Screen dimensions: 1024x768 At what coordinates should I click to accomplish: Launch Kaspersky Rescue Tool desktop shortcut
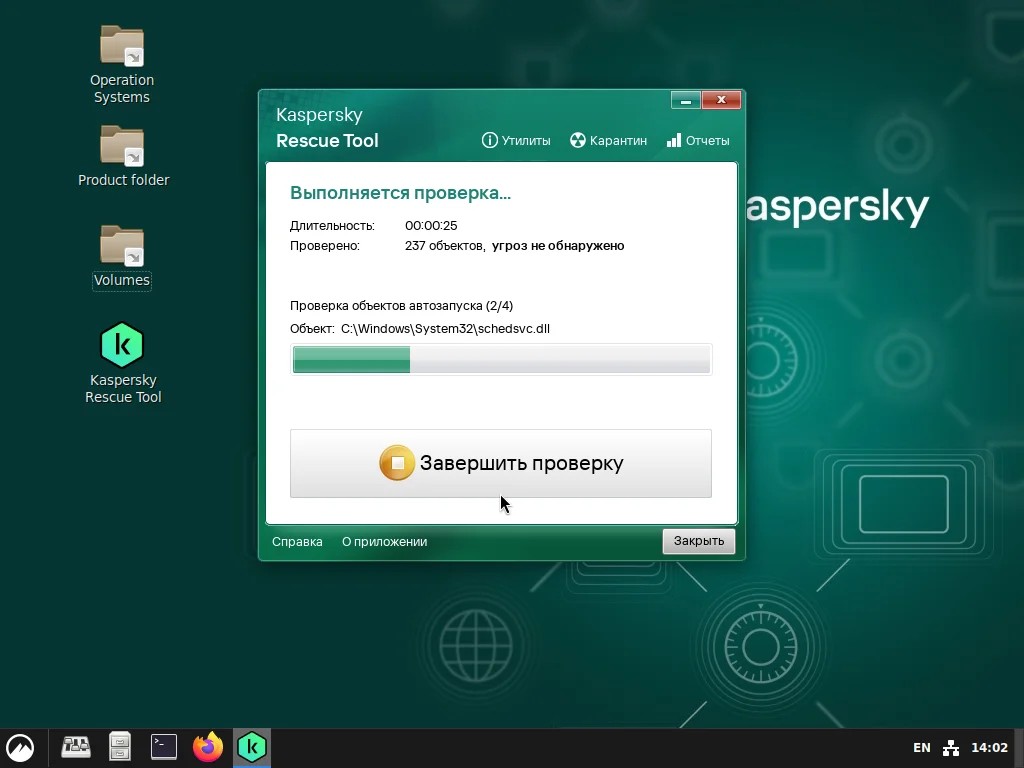[122, 363]
